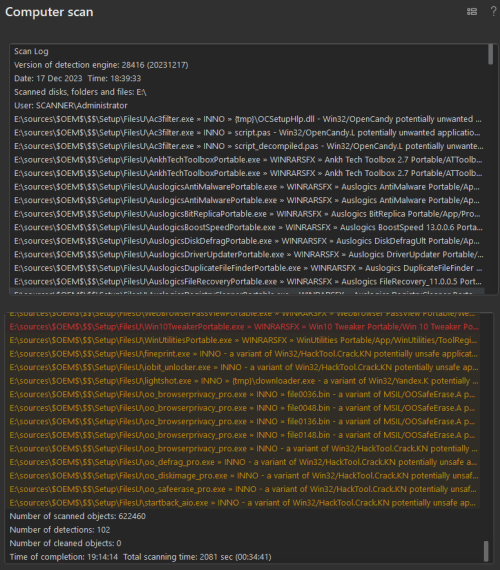Image resolution: width=500 pixels, height=570 pixels.
Task: Select the red Win10TweakerPortable.exe row
Action: 244,327
